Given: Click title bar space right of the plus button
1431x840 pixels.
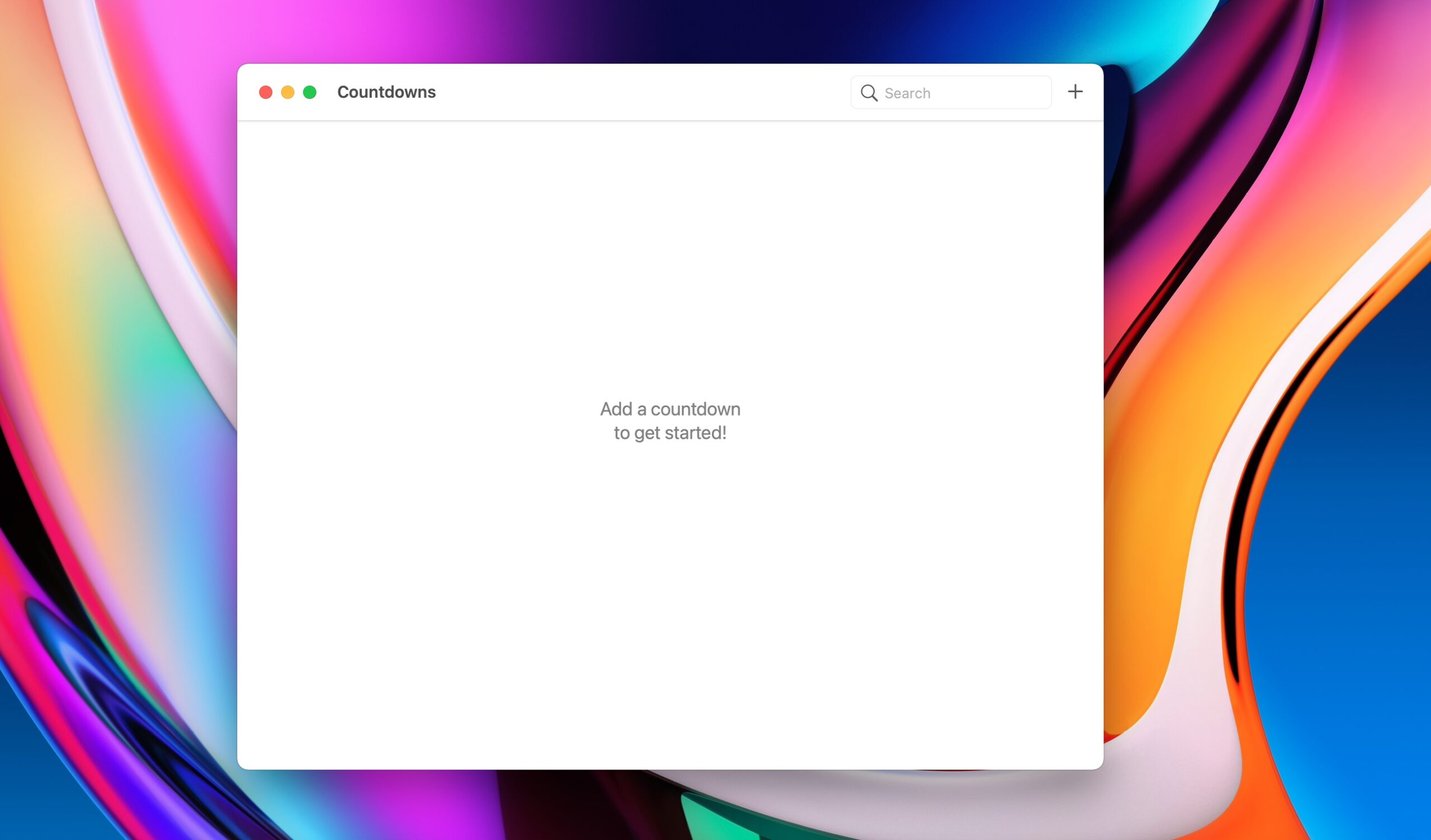Looking at the screenshot, I should tap(1094, 92).
